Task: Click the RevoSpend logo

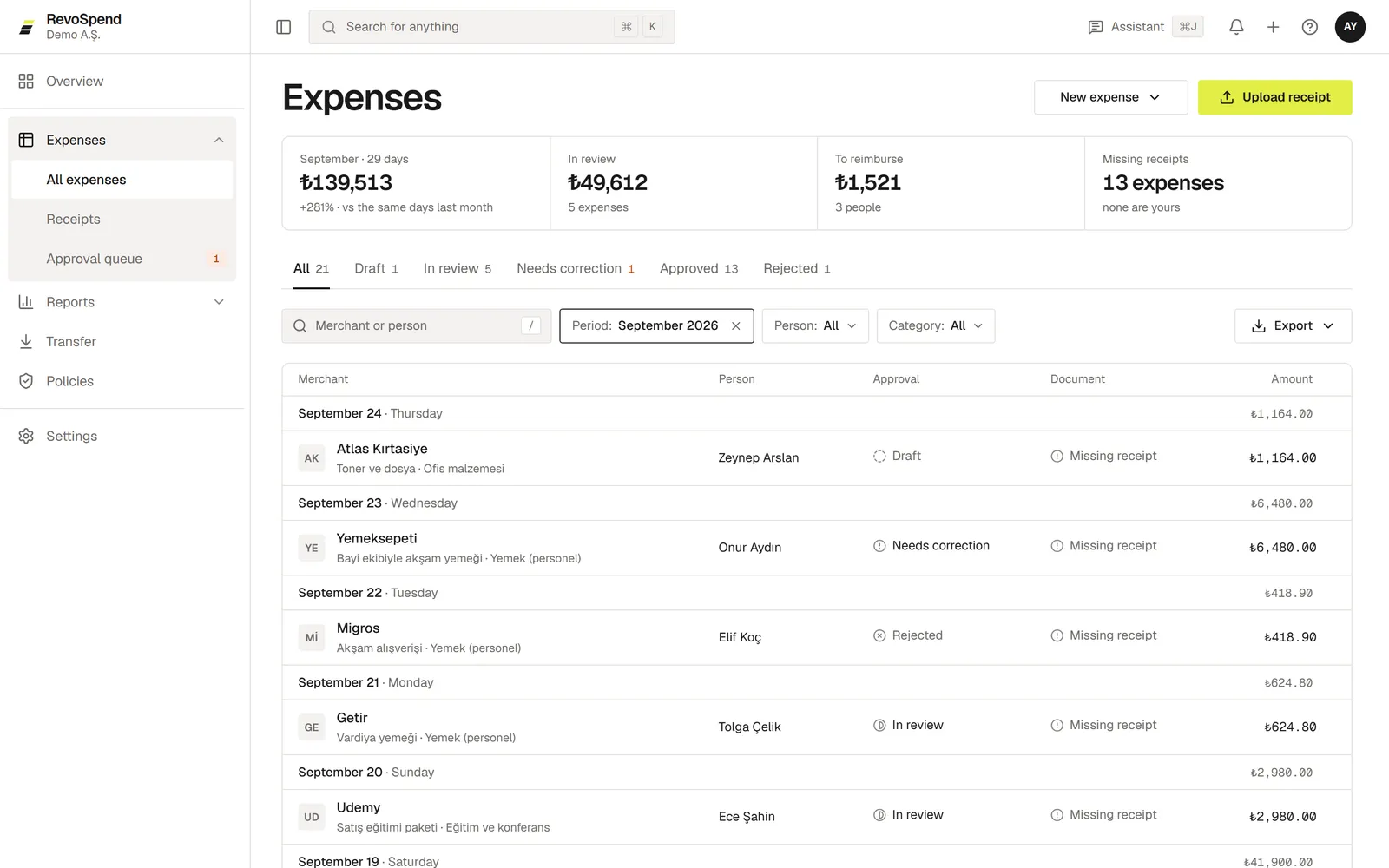Action: 27,27
